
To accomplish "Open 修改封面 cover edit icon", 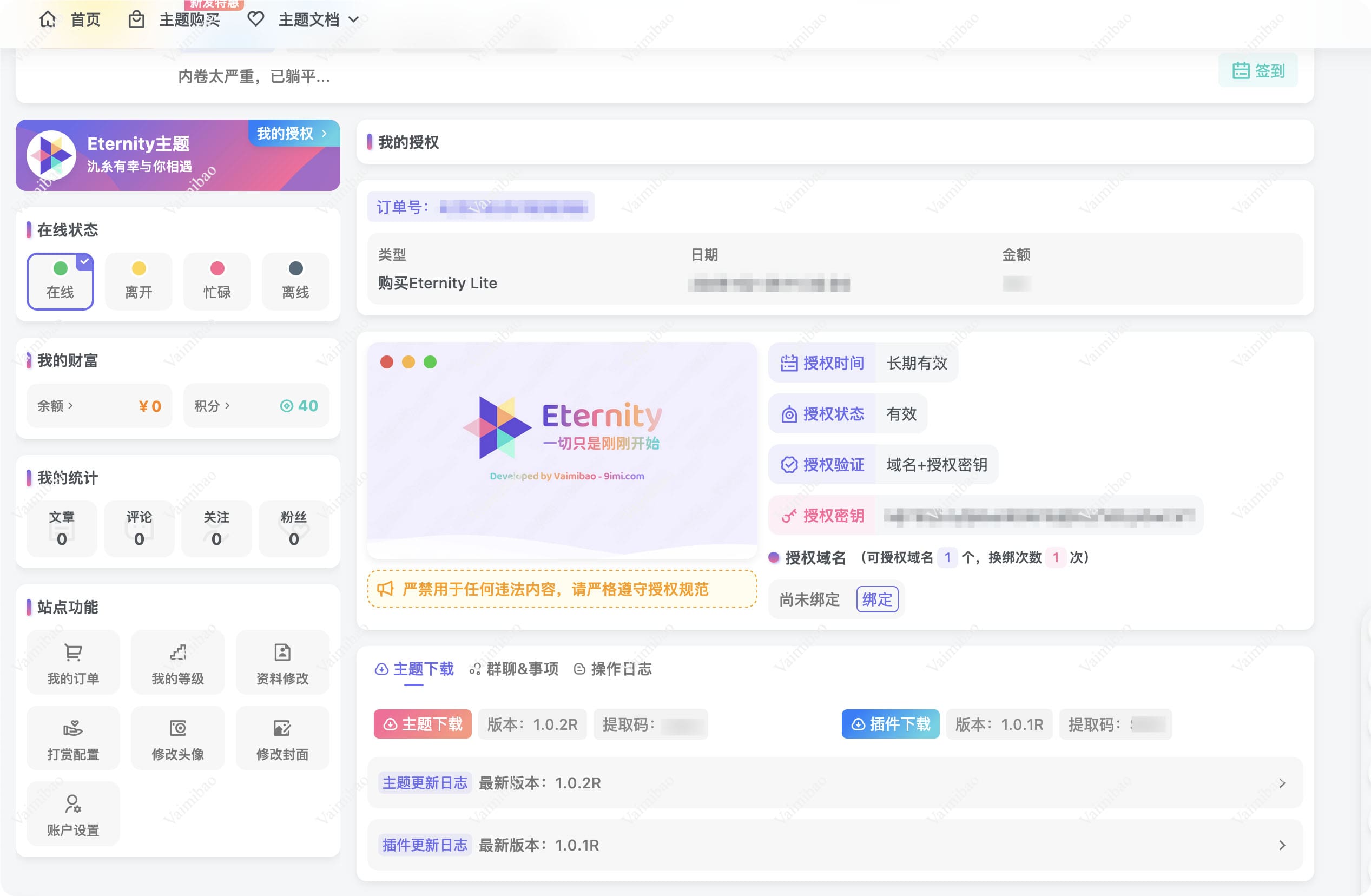I will point(282,728).
